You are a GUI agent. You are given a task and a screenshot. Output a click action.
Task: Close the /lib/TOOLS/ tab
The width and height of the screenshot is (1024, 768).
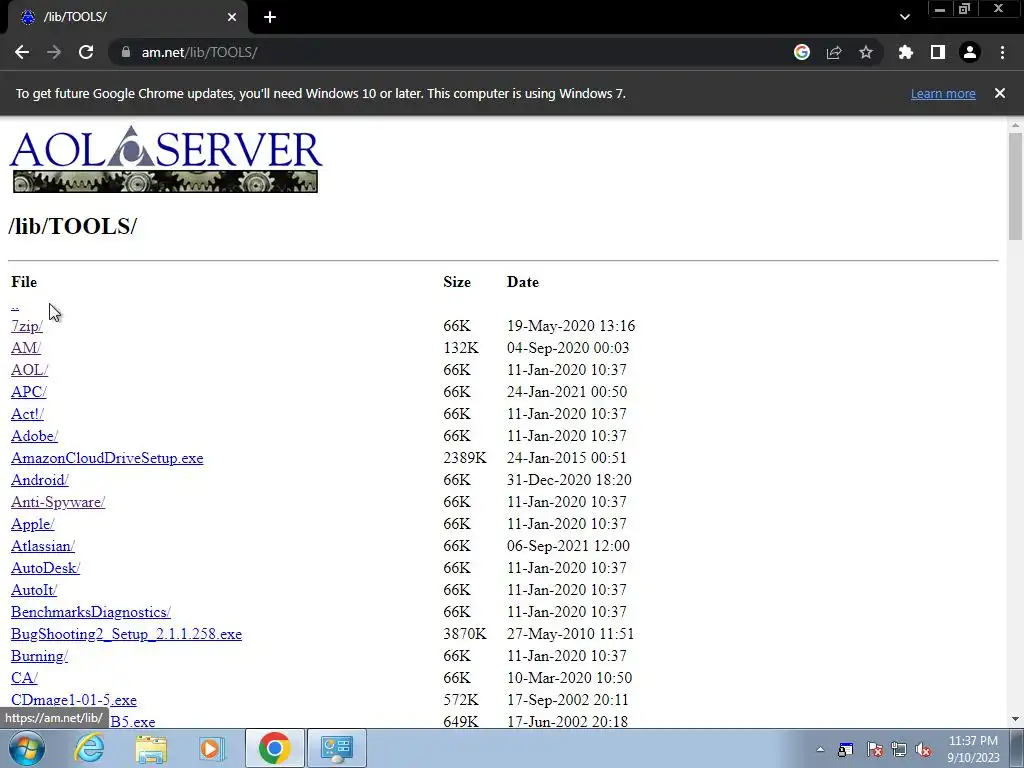tap(232, 17)
